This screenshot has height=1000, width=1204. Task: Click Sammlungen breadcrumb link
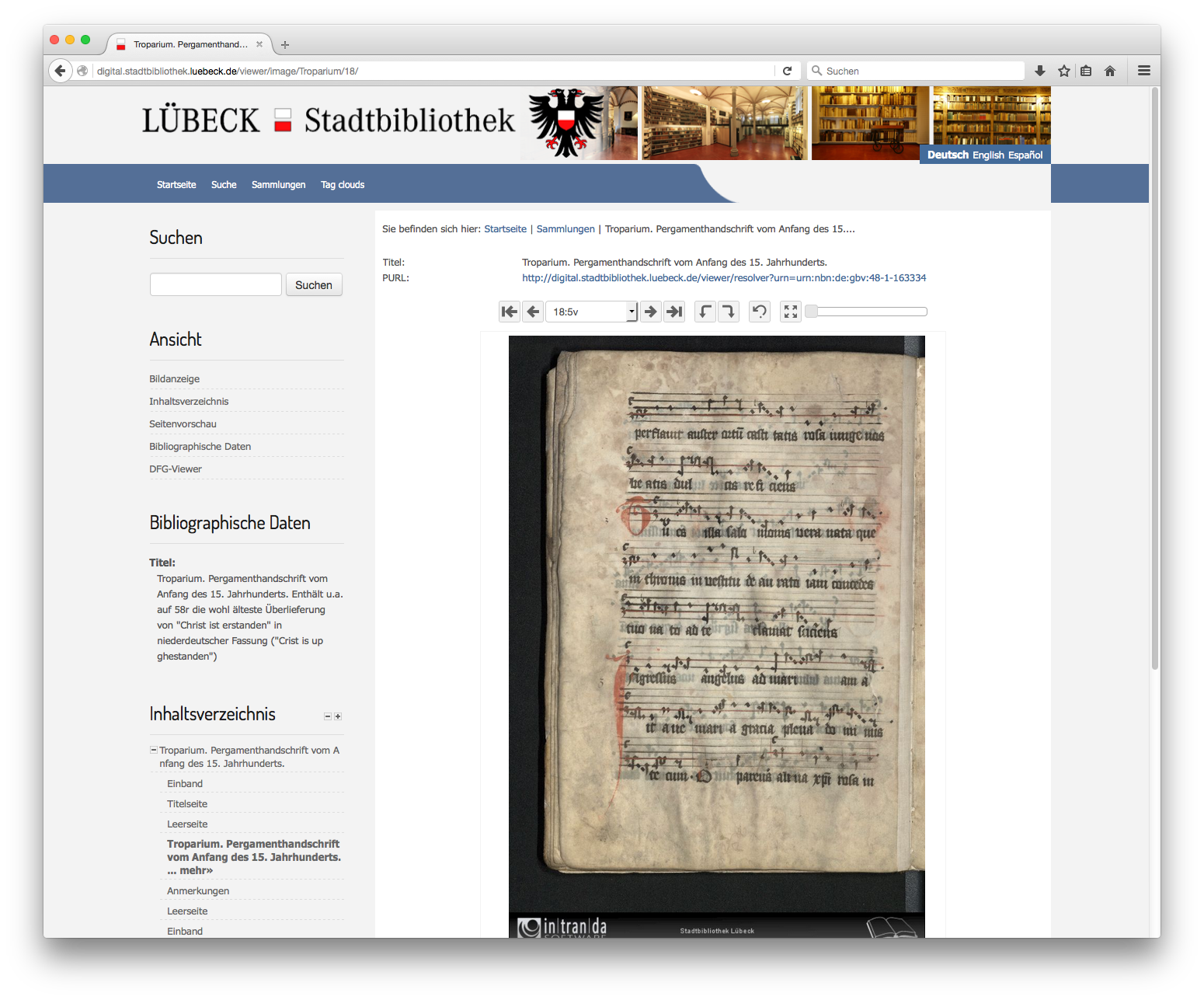(565, 229)
